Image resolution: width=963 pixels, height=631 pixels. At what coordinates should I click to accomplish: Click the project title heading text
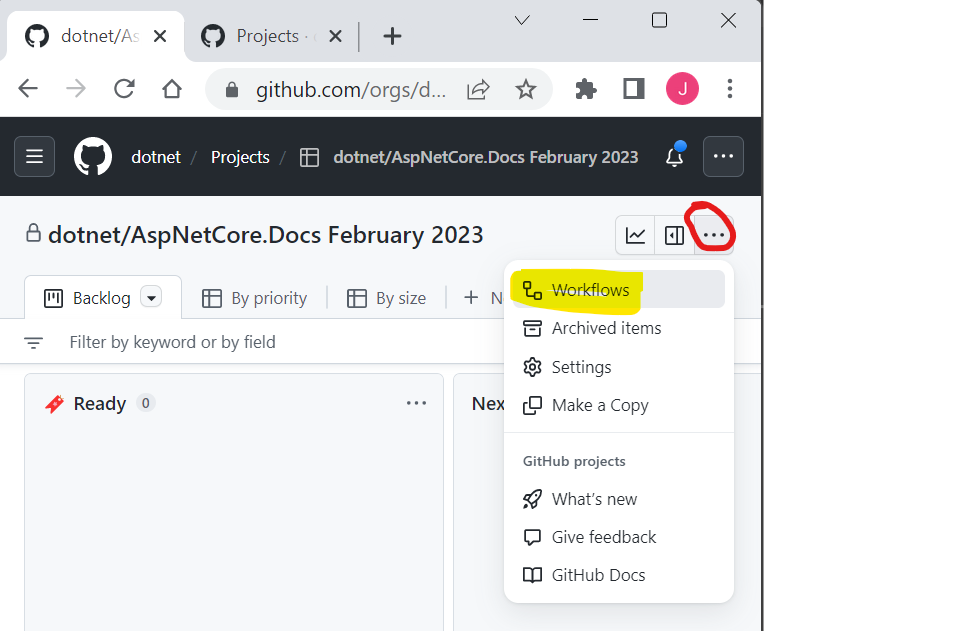[x=265, y=235]
